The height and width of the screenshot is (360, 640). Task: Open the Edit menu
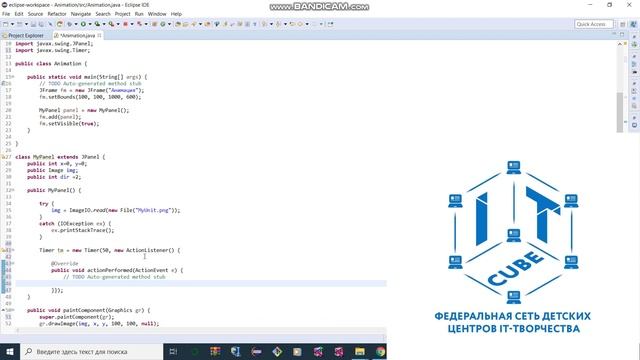tap(19, 14)
